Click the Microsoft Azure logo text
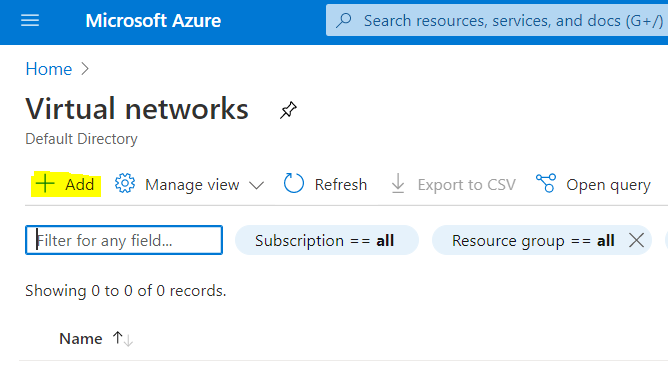668x385 pixels. click(x=153, y=20)
